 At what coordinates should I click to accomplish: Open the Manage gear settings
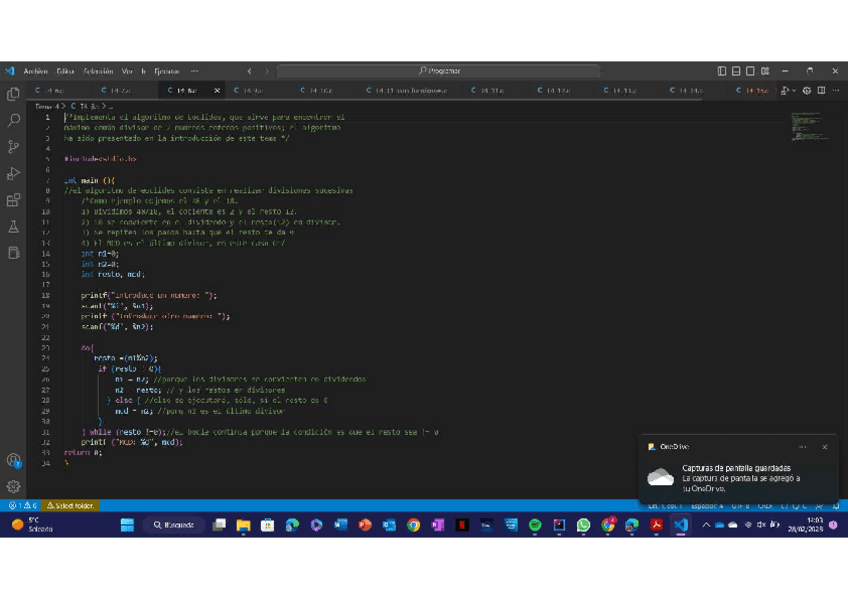click(14, 487)
